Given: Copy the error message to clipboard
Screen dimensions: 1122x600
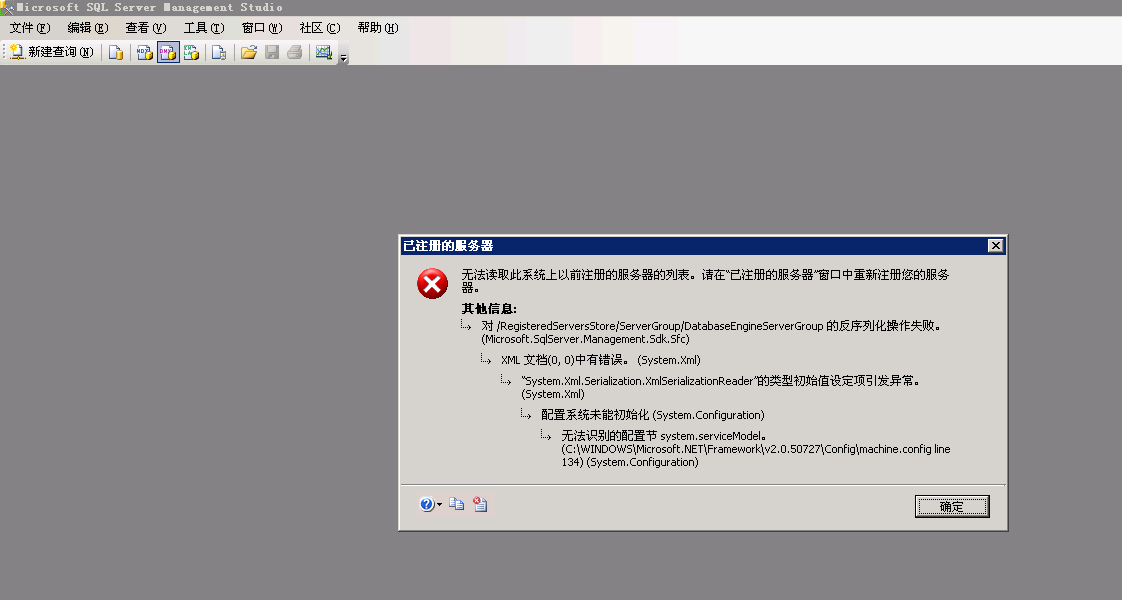Looking at the screenshot, I should (x=457, y=504).
